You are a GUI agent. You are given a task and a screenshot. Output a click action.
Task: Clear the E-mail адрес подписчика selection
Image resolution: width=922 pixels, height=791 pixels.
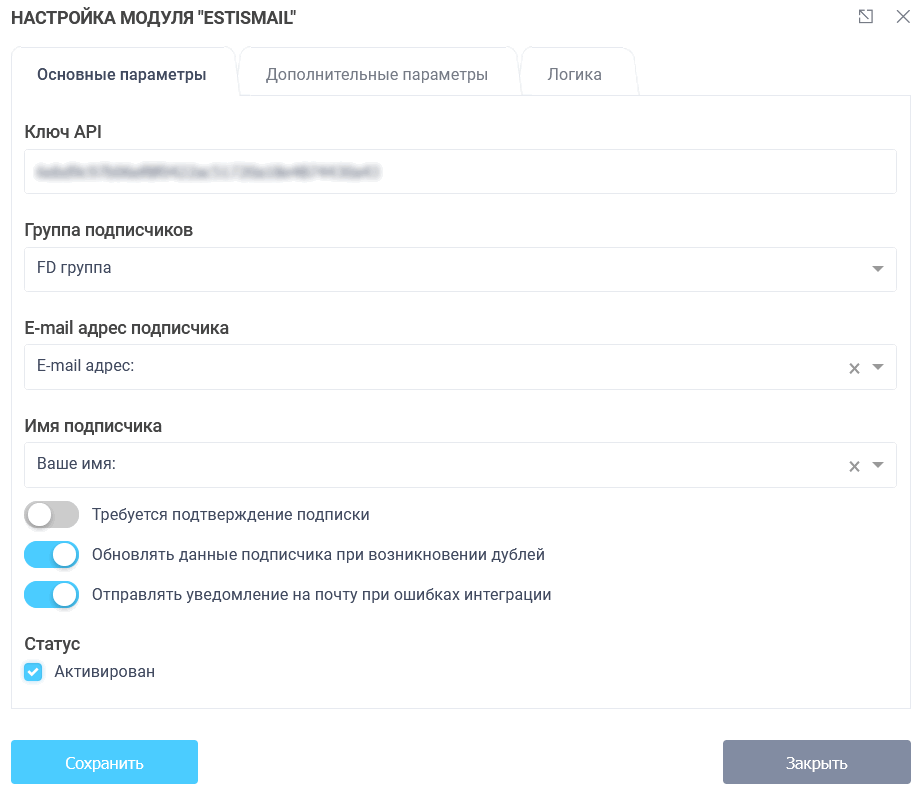854,368
